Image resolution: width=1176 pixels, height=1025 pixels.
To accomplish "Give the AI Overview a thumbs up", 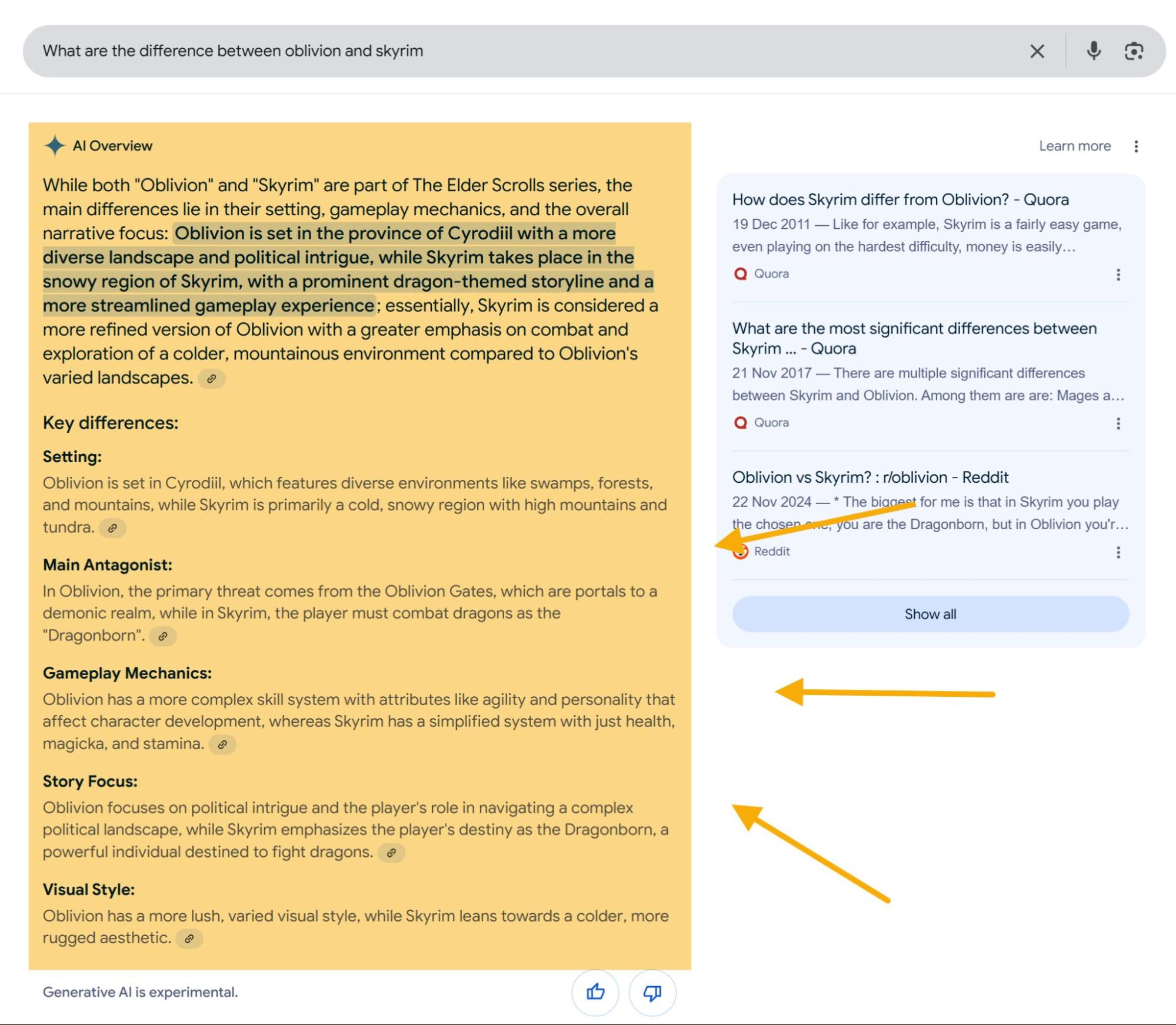I will point(595,992).
